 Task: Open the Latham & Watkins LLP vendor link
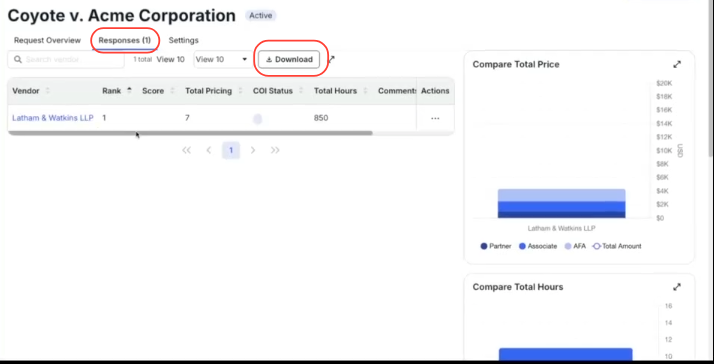(53, 118)
